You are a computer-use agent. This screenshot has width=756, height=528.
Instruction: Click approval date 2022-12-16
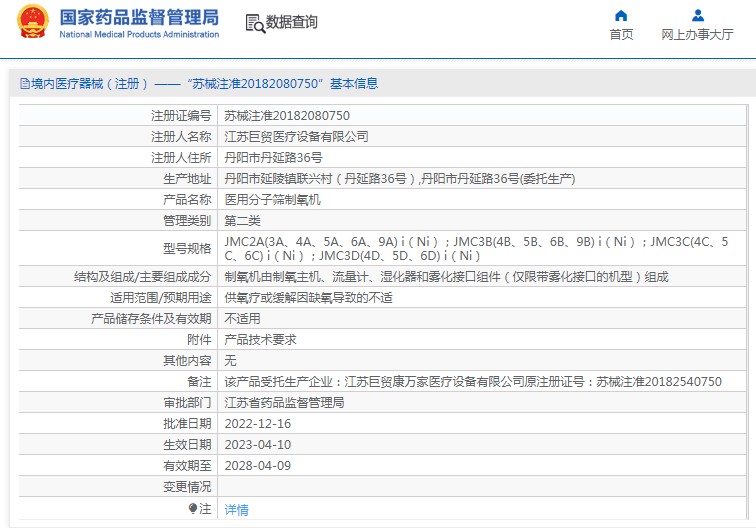click(x=258, y=424)
